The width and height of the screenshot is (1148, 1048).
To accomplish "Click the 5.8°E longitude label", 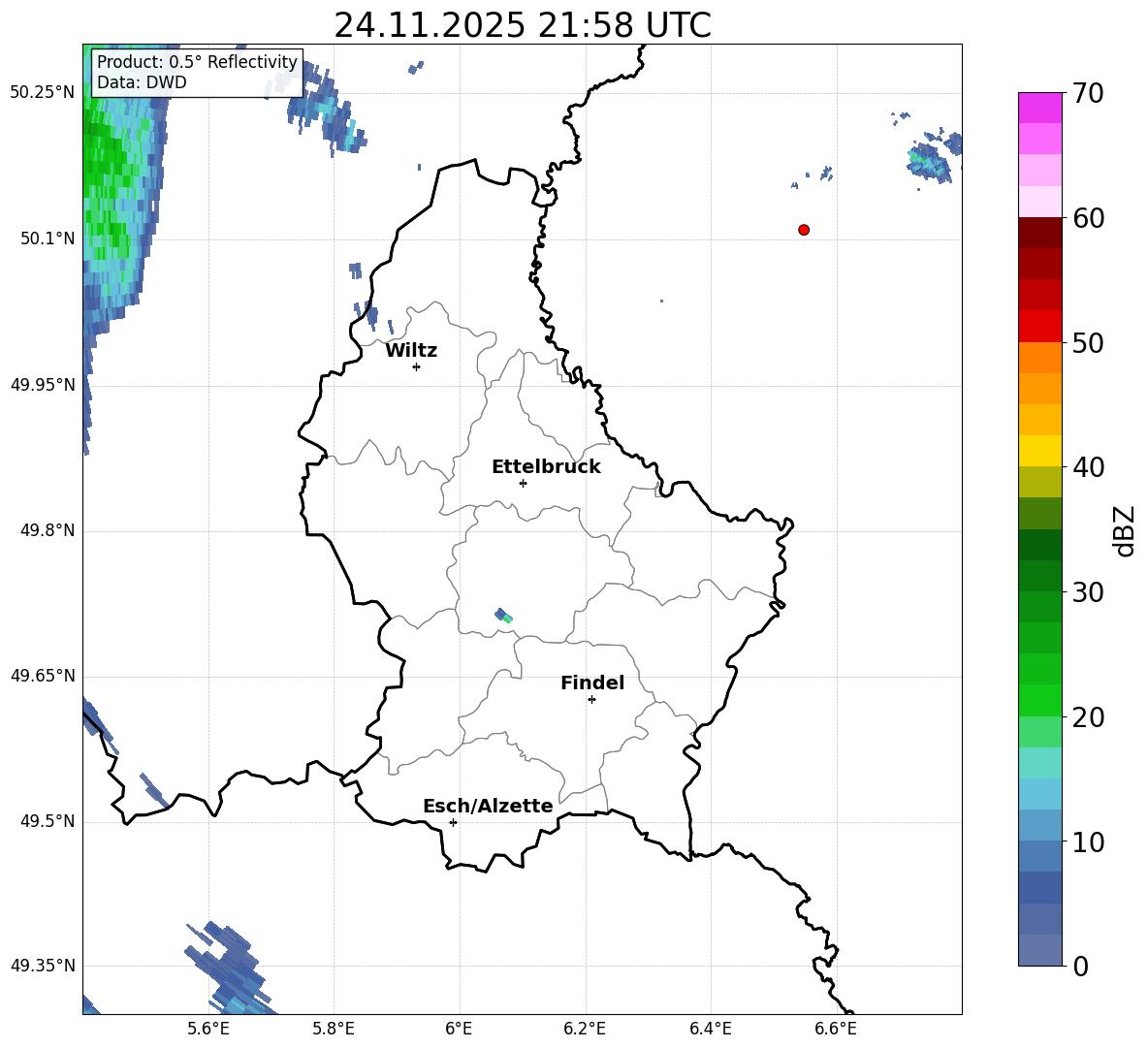I will tap(334, 1029).
